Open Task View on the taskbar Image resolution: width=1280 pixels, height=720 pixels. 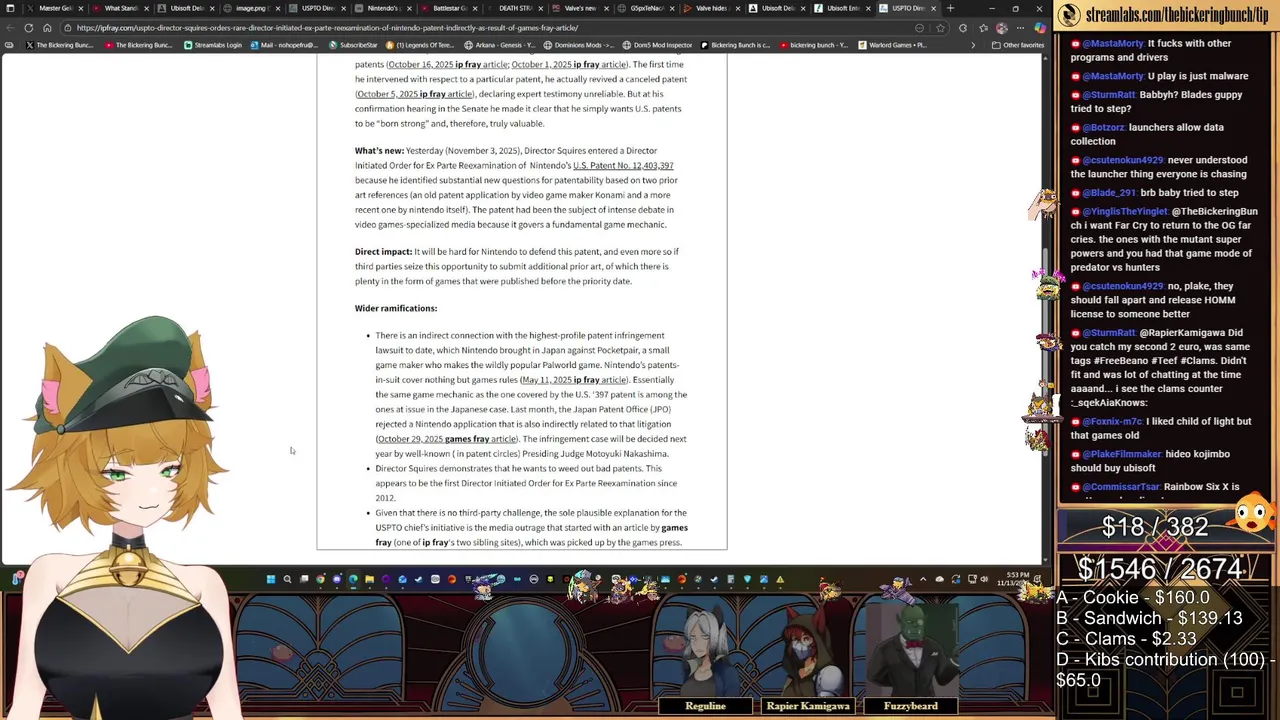pos(304,579)
